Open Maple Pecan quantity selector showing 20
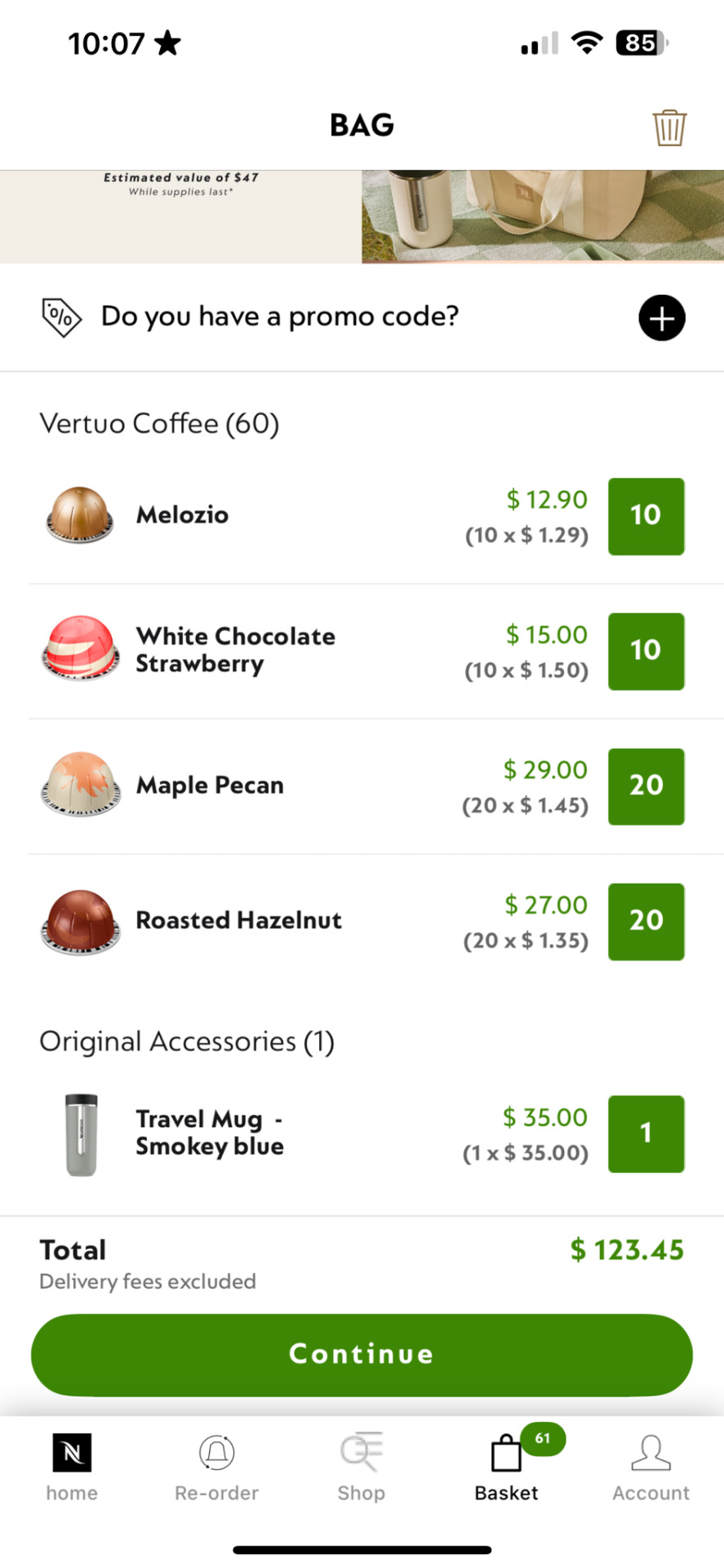The image size is (724, 1568). (x=646, y=786)
